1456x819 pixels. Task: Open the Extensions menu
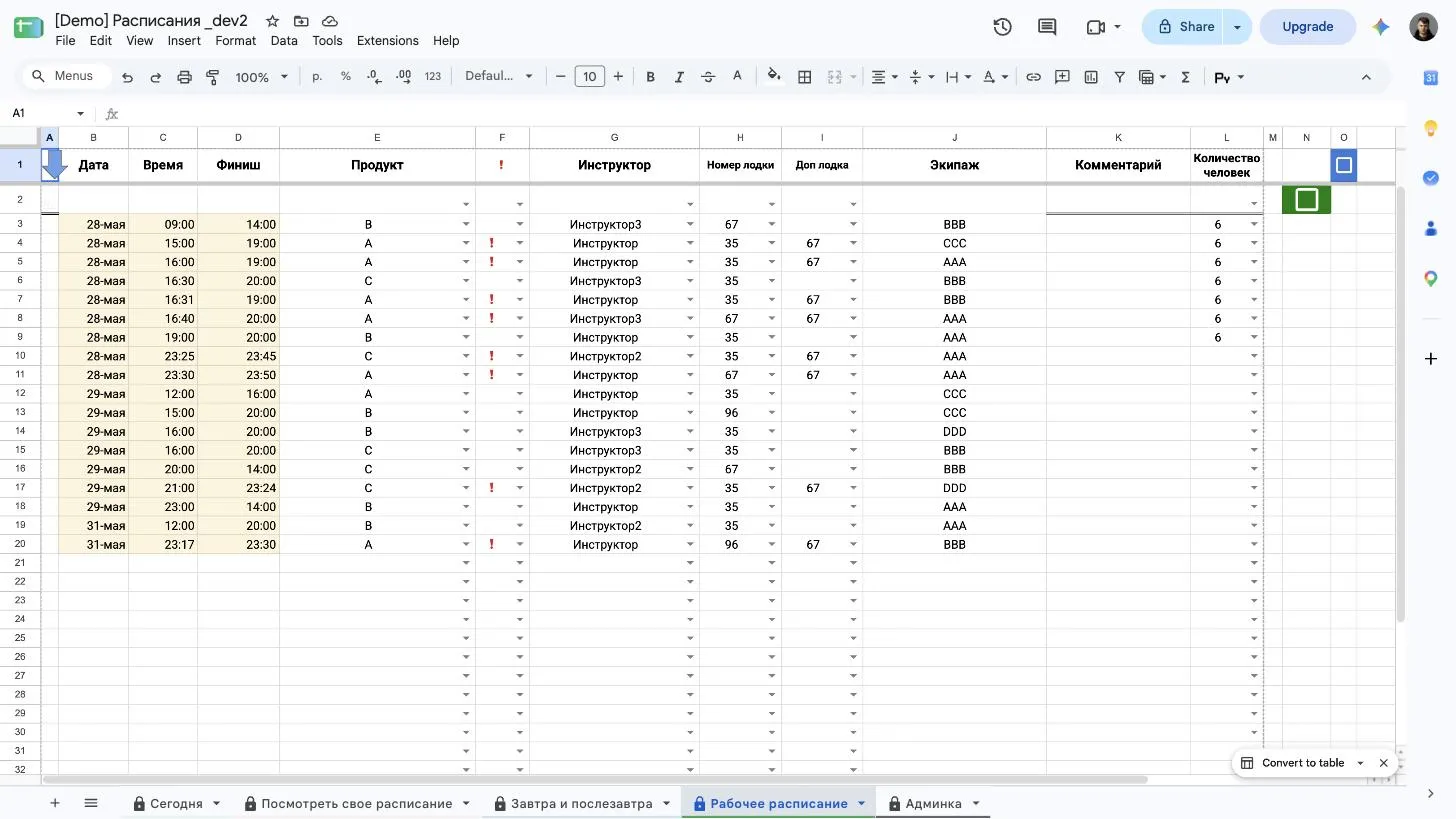pyautogui.click(x=387, y=41)
